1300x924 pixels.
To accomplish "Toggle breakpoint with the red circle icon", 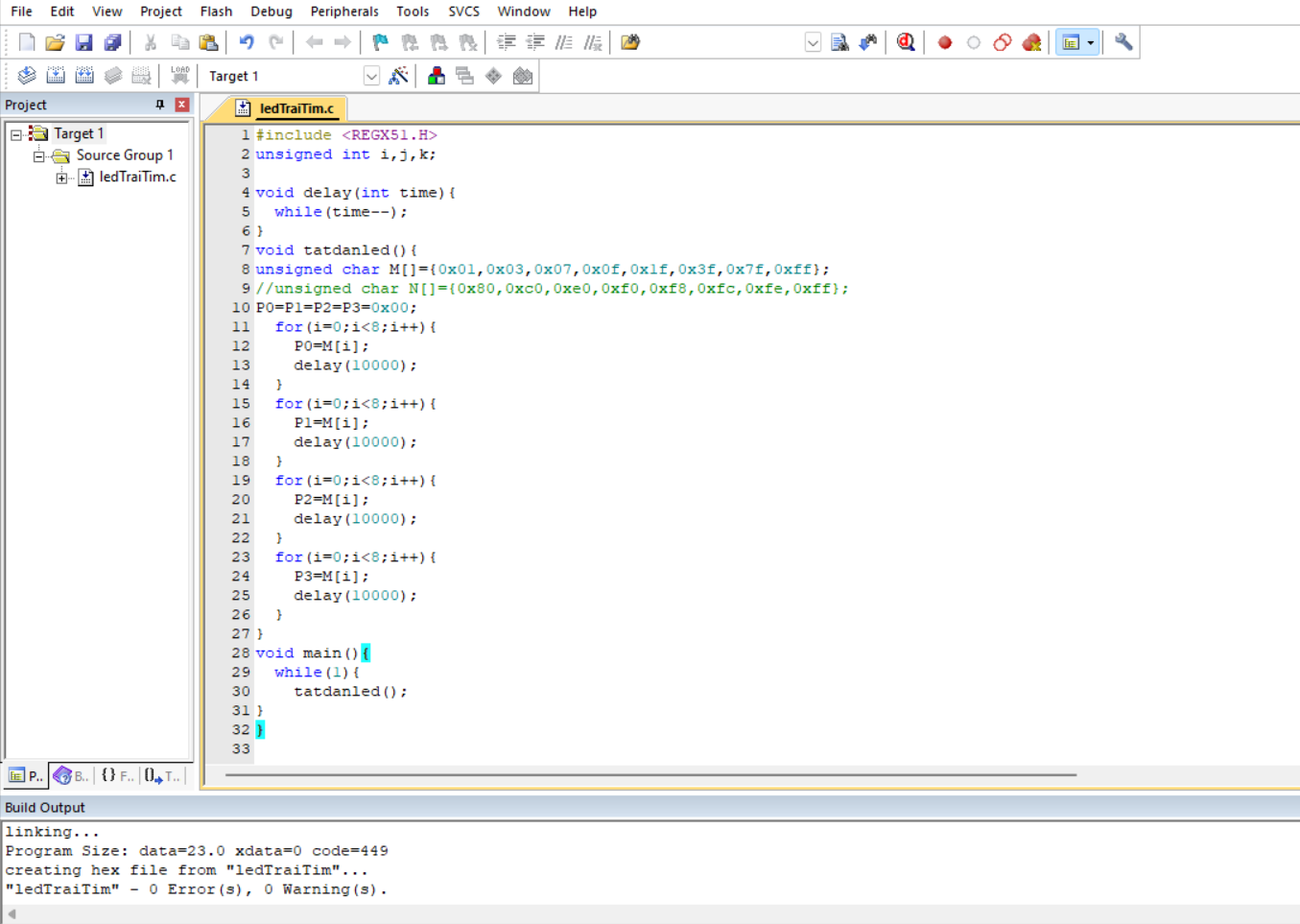I will pos(945,42).
